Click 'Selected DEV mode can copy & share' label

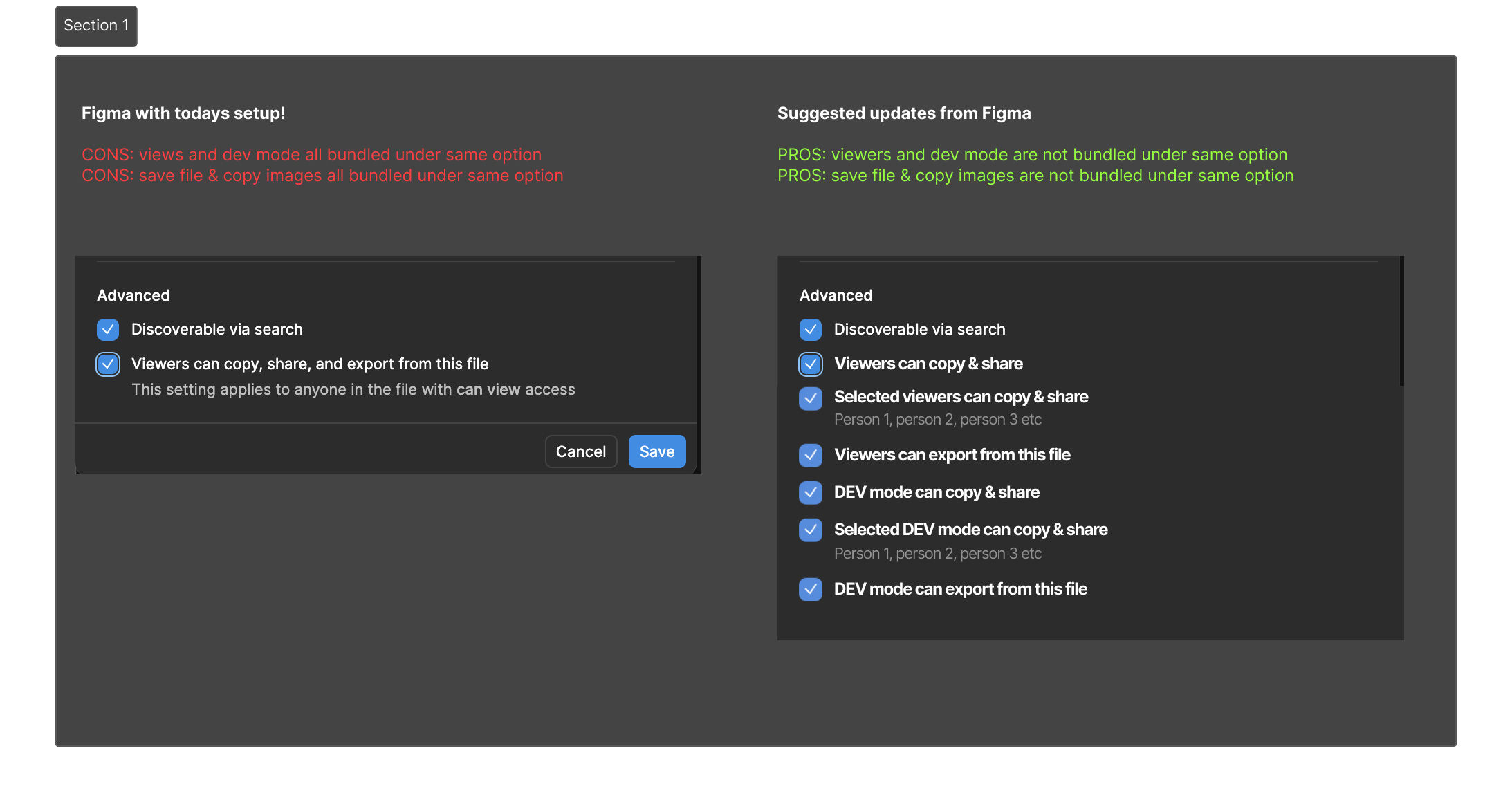[x=971, y=530]
